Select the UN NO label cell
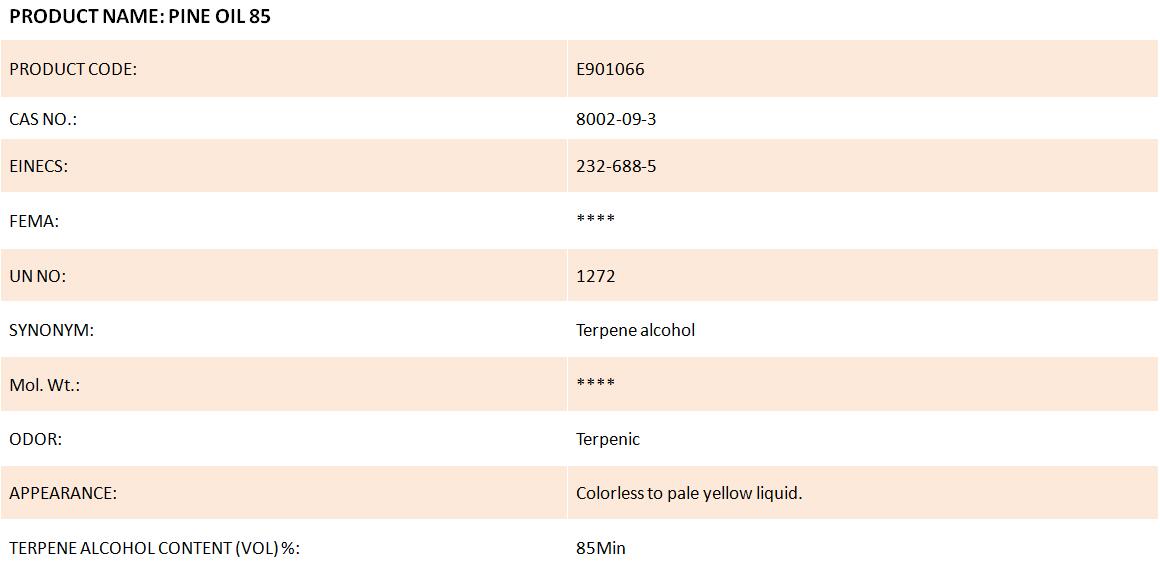Viewport: 1160px width, 563px height. (x=283, y=275)
